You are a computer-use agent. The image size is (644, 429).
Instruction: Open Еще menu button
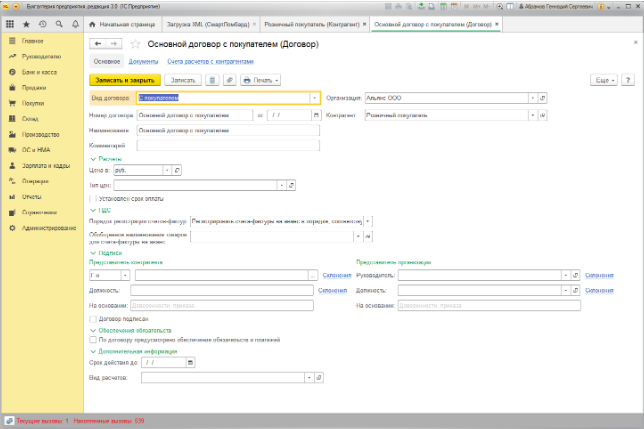tap(604, 80)
